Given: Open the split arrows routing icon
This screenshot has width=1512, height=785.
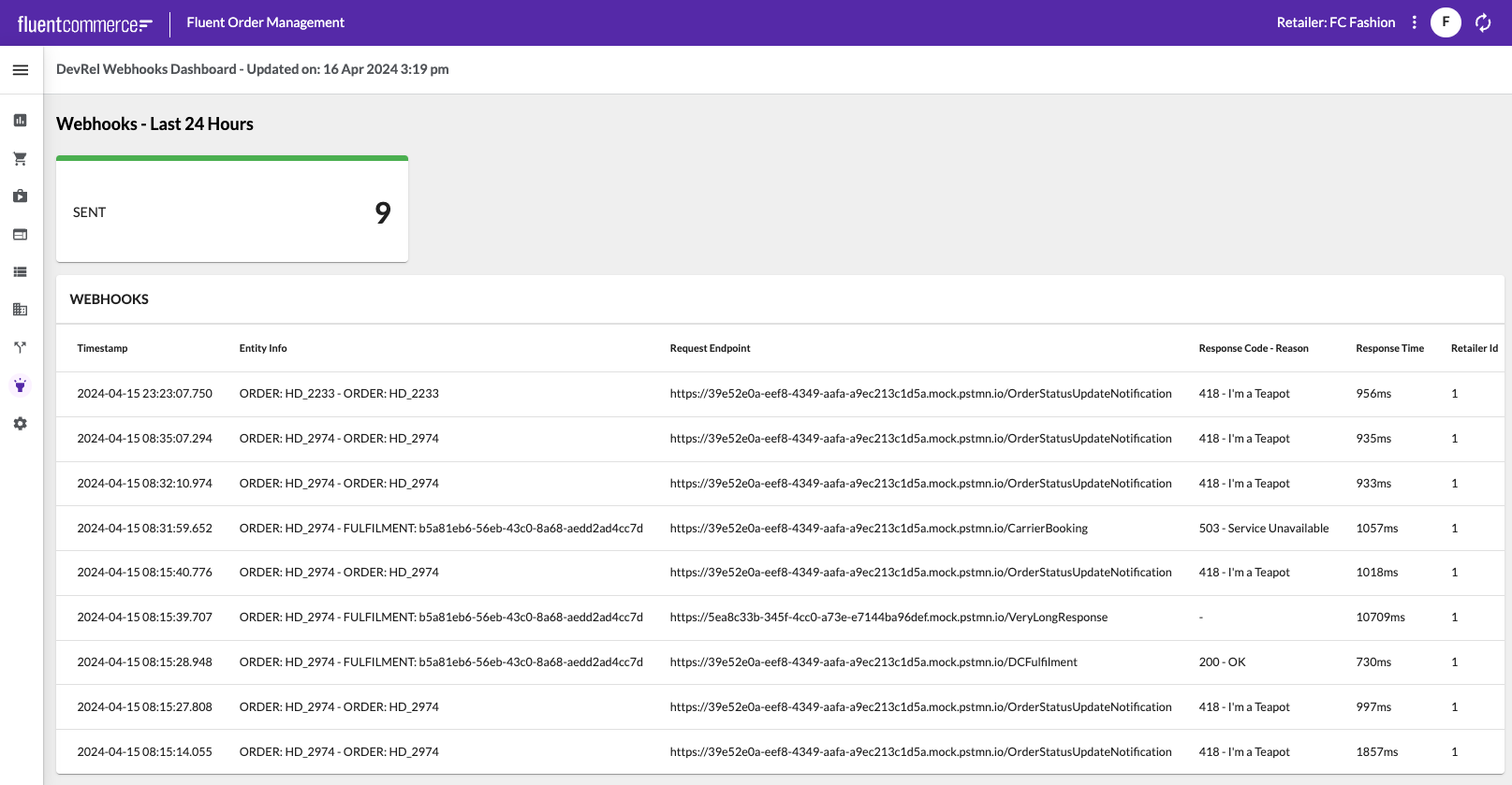Looking at the screenshot, I should 21,347.
